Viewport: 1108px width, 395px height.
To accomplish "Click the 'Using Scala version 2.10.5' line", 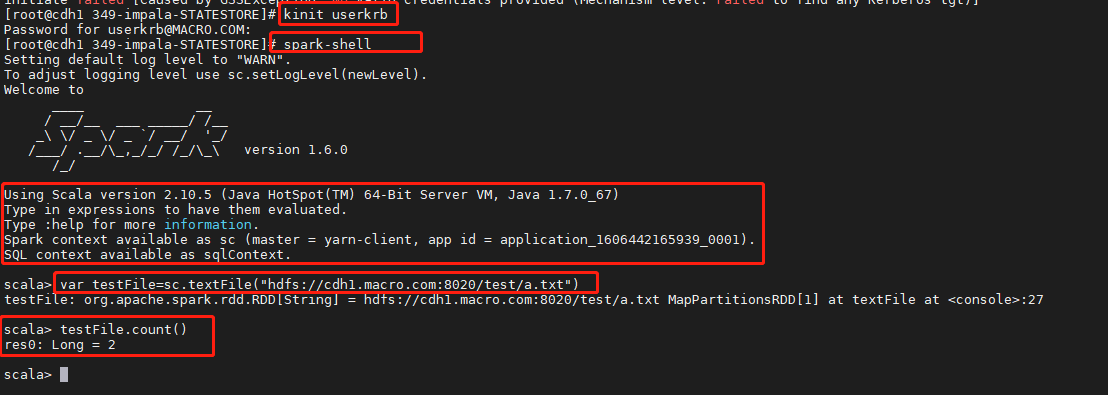I will 311,194.
